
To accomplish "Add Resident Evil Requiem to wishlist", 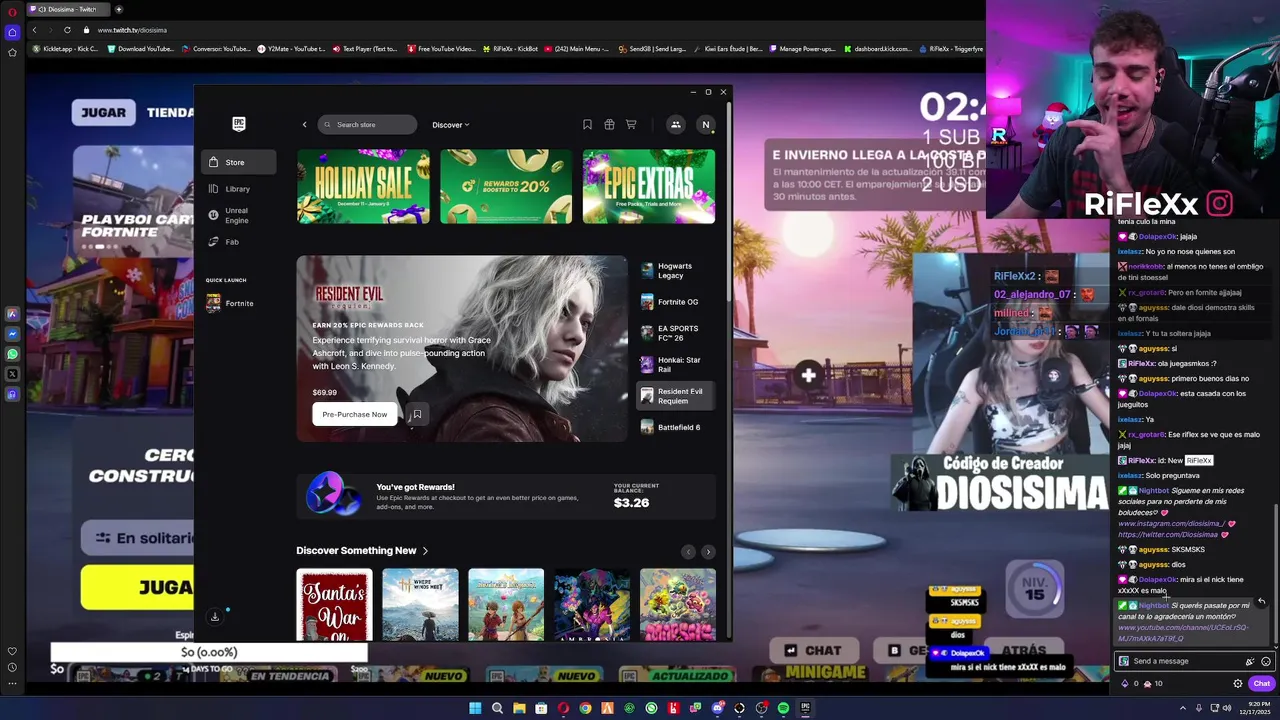I will coord(417,414).
